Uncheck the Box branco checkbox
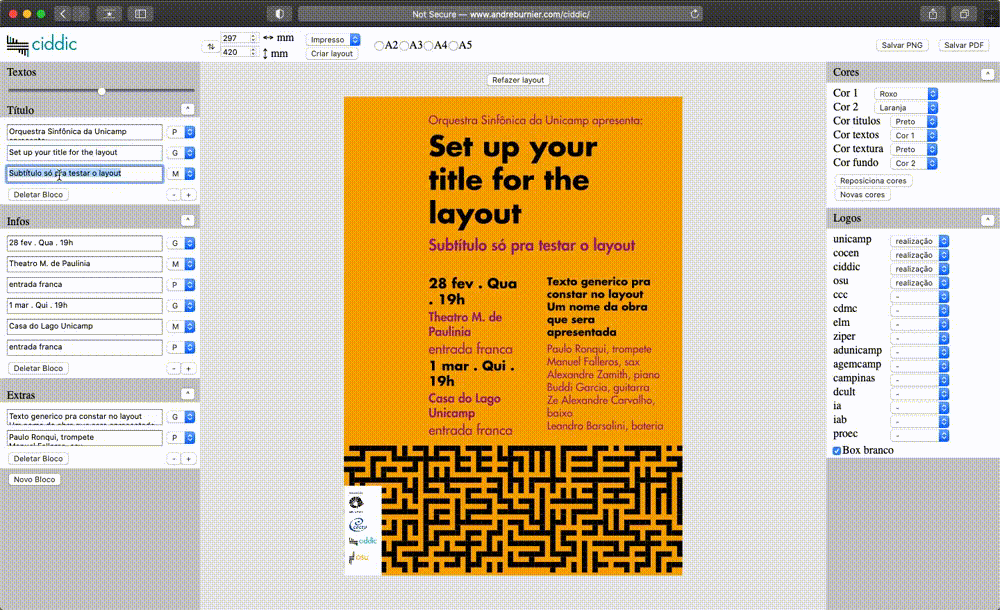Viewport: 1000px width, 610px height. 837,450
